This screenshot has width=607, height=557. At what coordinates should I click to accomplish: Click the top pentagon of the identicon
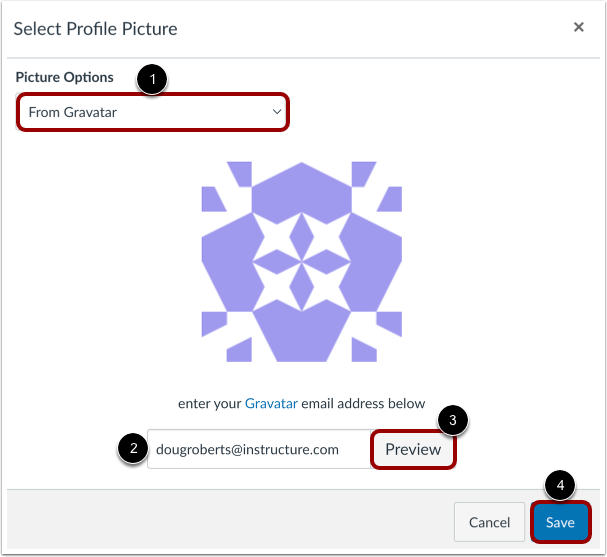(302, 190)
